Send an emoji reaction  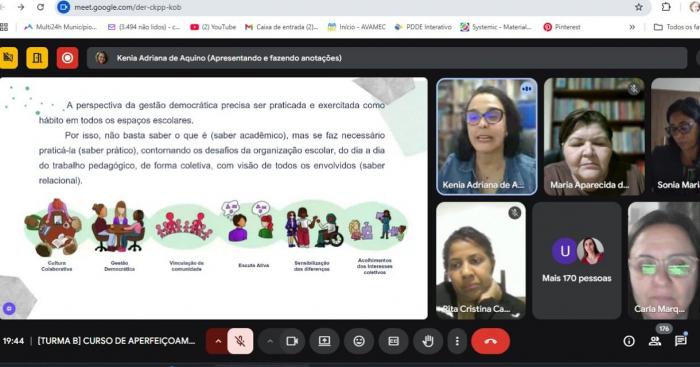click(x=359, y=342)
